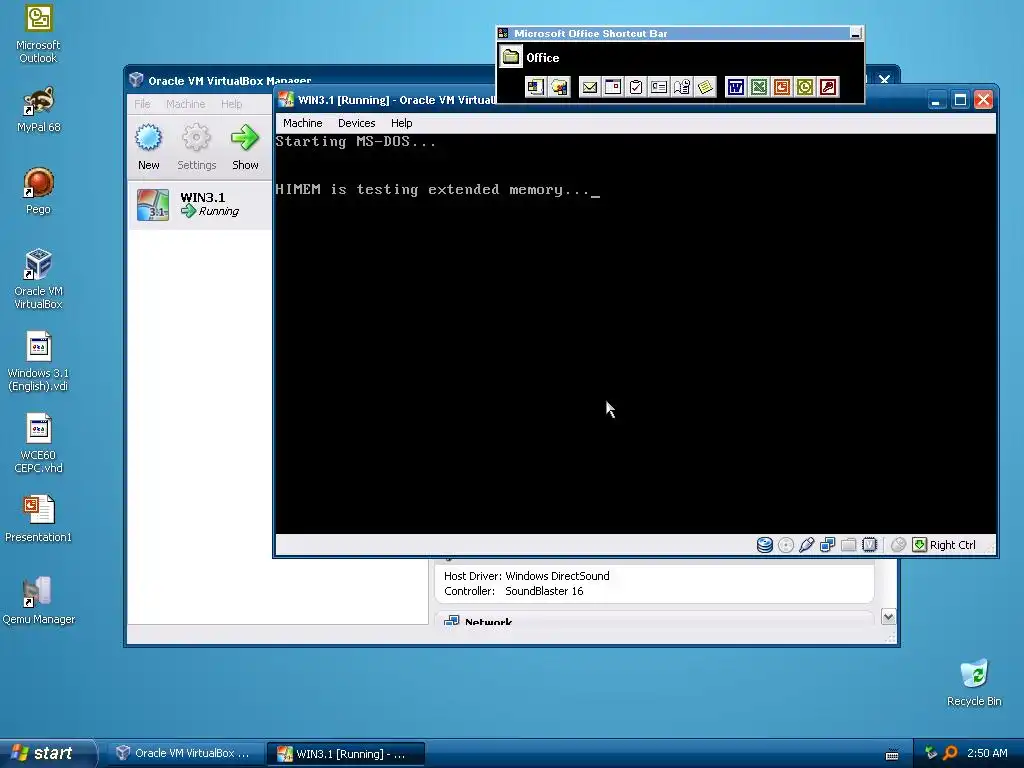This screenshot has width=1024, height=768.
Task: Click the optical disc icon in VM status bar
Action: click(786, 545)
